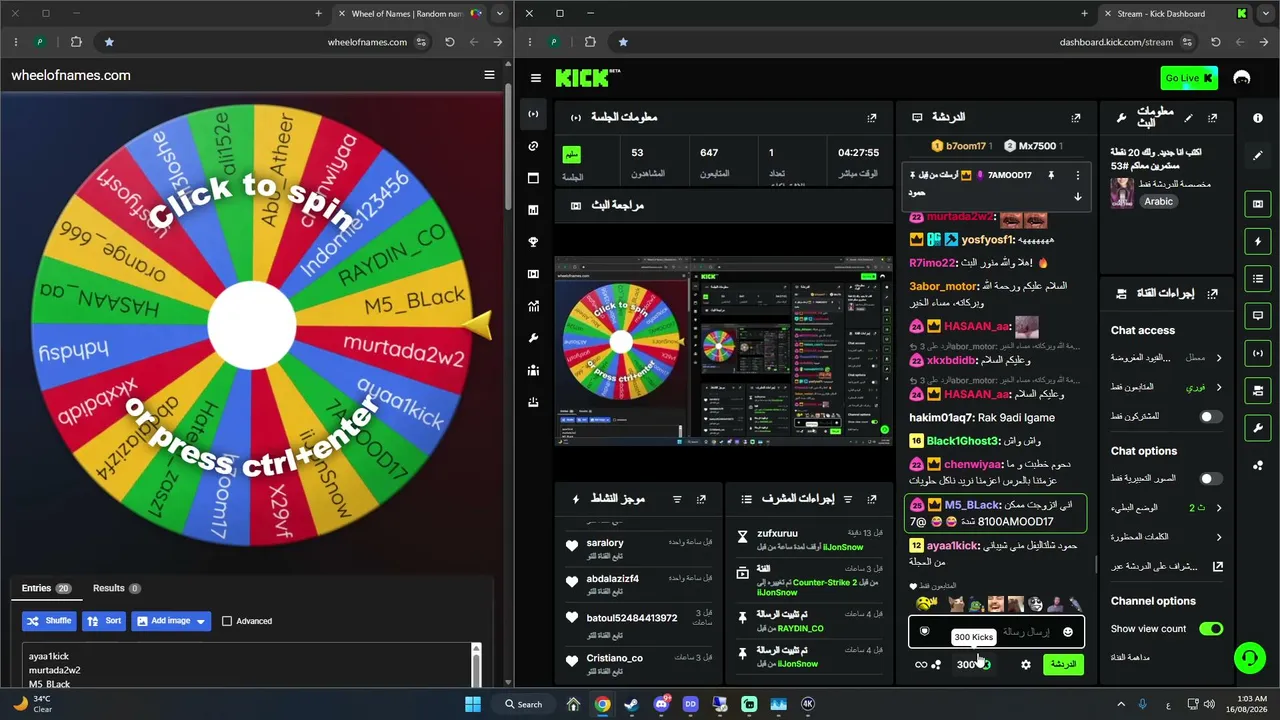1280x720 pixels.
Task: Shuffle the wheel entries
Action: (x=49, y=621)
